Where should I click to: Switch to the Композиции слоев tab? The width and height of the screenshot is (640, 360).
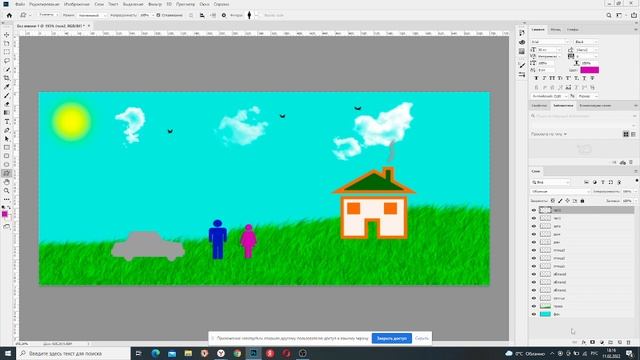click(595, 105)
